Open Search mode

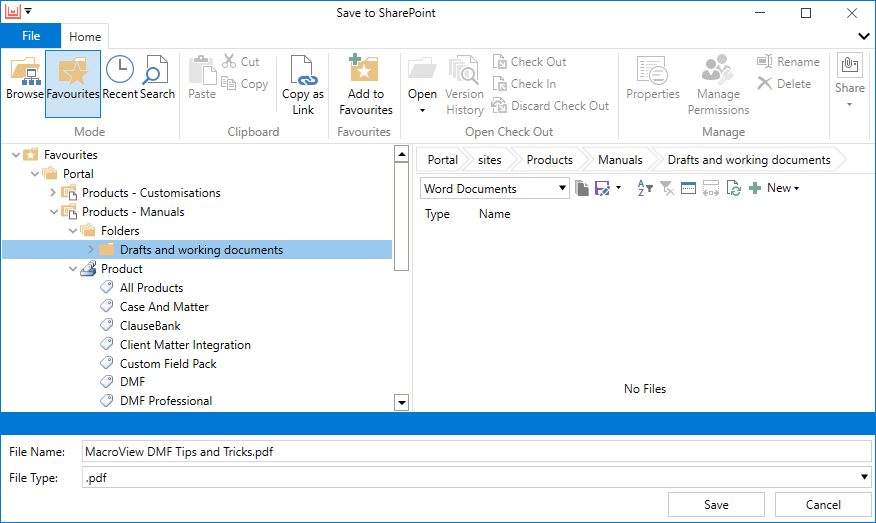157,78
